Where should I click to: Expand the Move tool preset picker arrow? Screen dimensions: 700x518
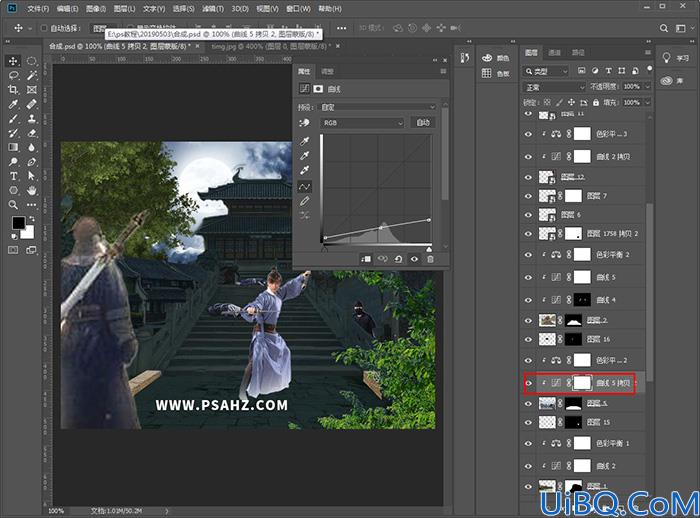pyautogui.click(x=29, y=28)
